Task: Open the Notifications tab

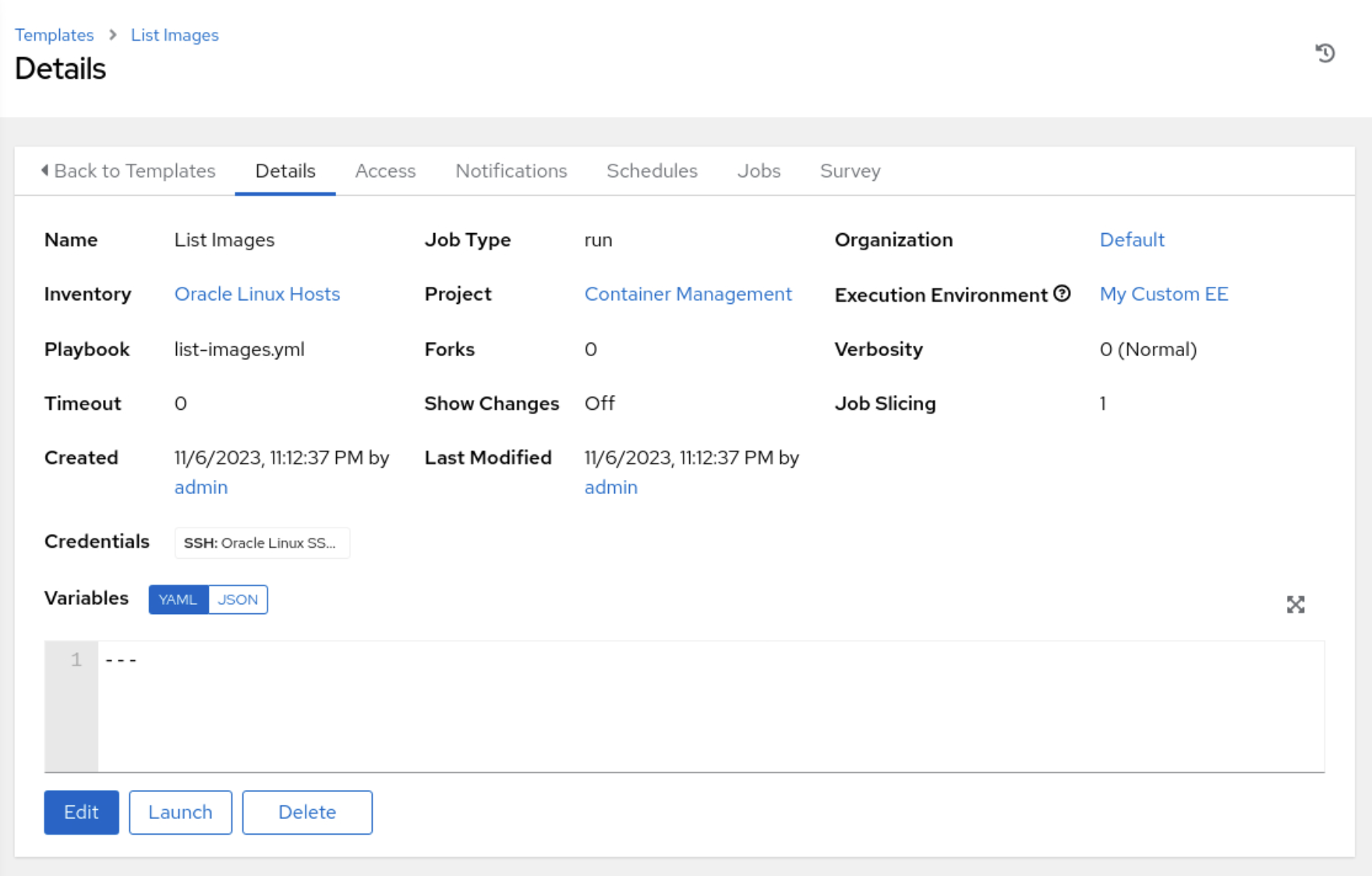Action: click(511, 171)
